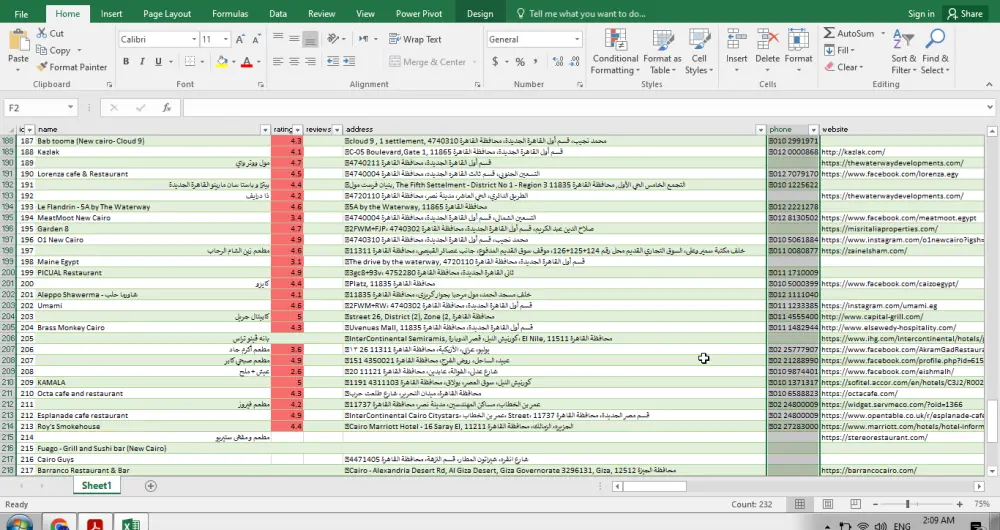This screenshot has width=1000, height=530.
Task: Click the Sign in link
Action: coord(921,13)
